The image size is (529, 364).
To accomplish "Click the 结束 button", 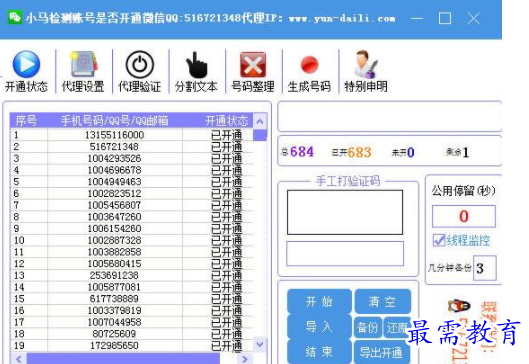I will [319, 352].
